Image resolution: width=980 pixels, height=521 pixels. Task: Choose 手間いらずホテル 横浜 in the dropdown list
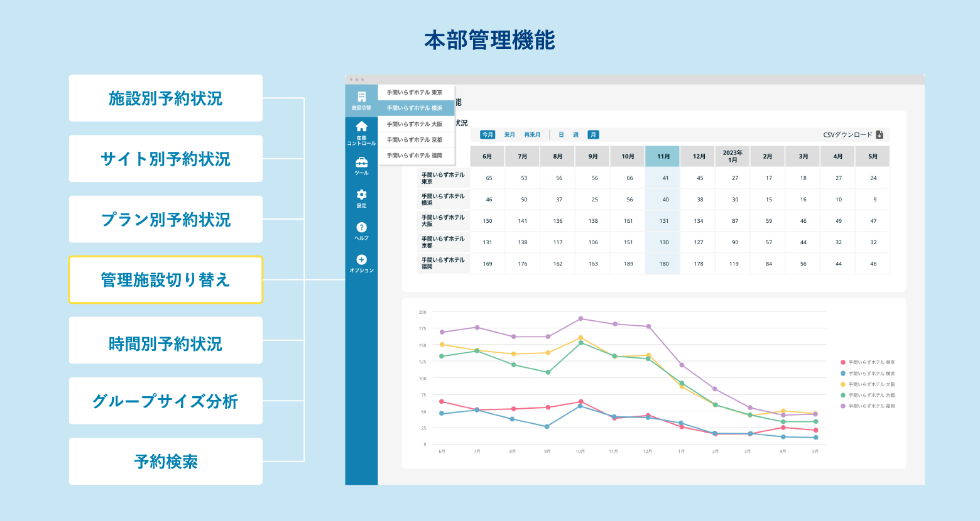(x=415, y=108)
